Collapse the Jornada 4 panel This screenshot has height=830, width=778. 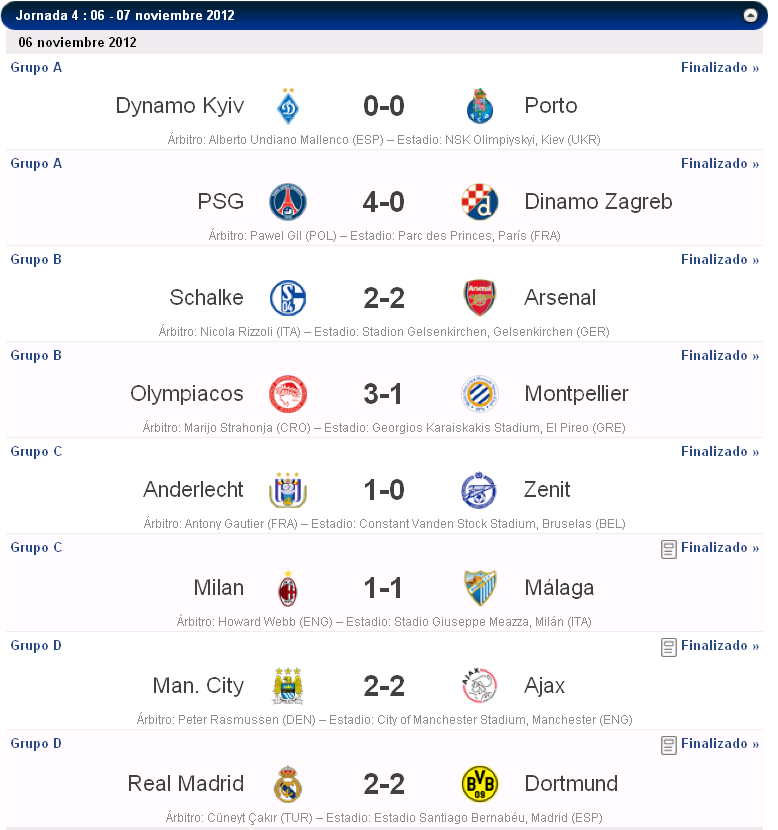point(750,15)
